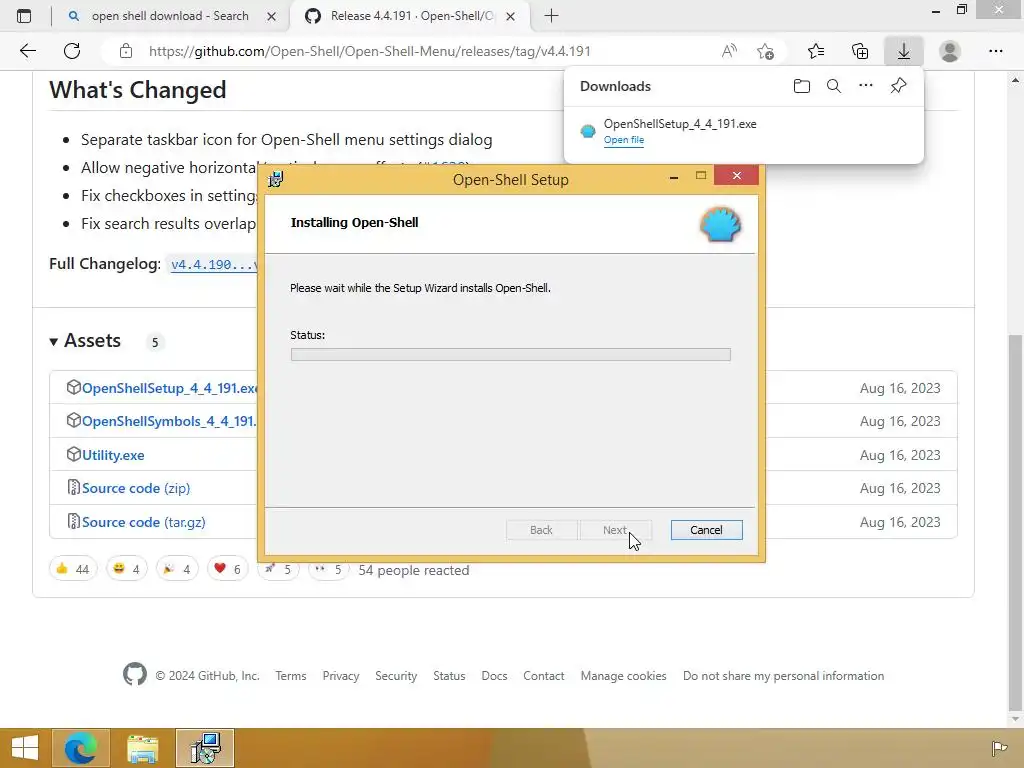Viewport: 1024px width, 768px height.
Task: Open Edge Settings and more menu
Action: click(x=995, y=51)
